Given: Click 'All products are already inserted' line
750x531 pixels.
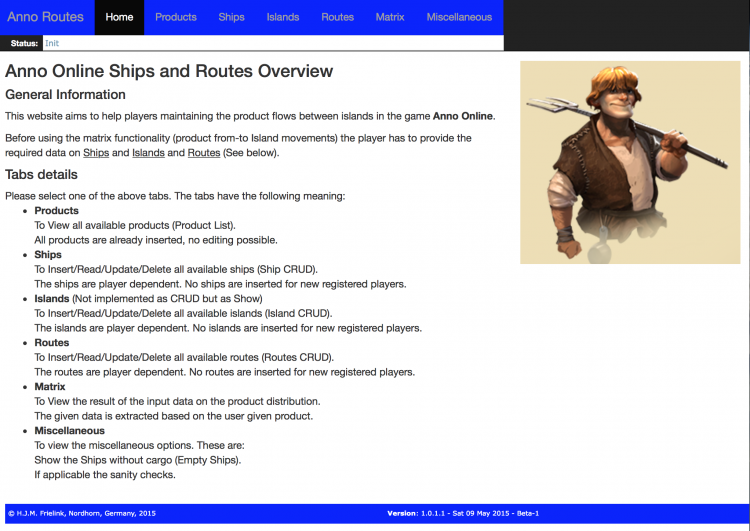Looking at the screenshot, I should click(x=156, y=240).
